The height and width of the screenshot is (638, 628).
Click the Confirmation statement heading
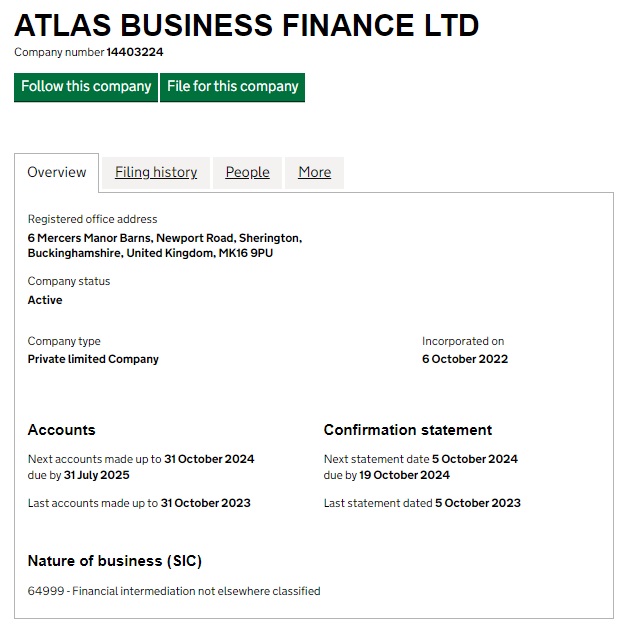(407, 430)
